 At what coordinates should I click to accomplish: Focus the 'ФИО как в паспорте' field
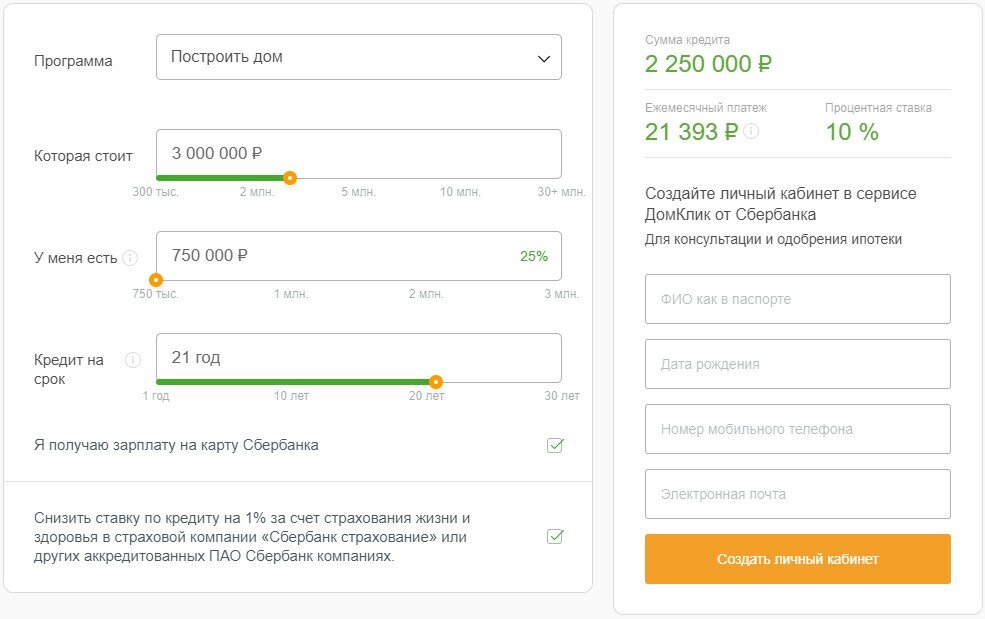(798, 299)
